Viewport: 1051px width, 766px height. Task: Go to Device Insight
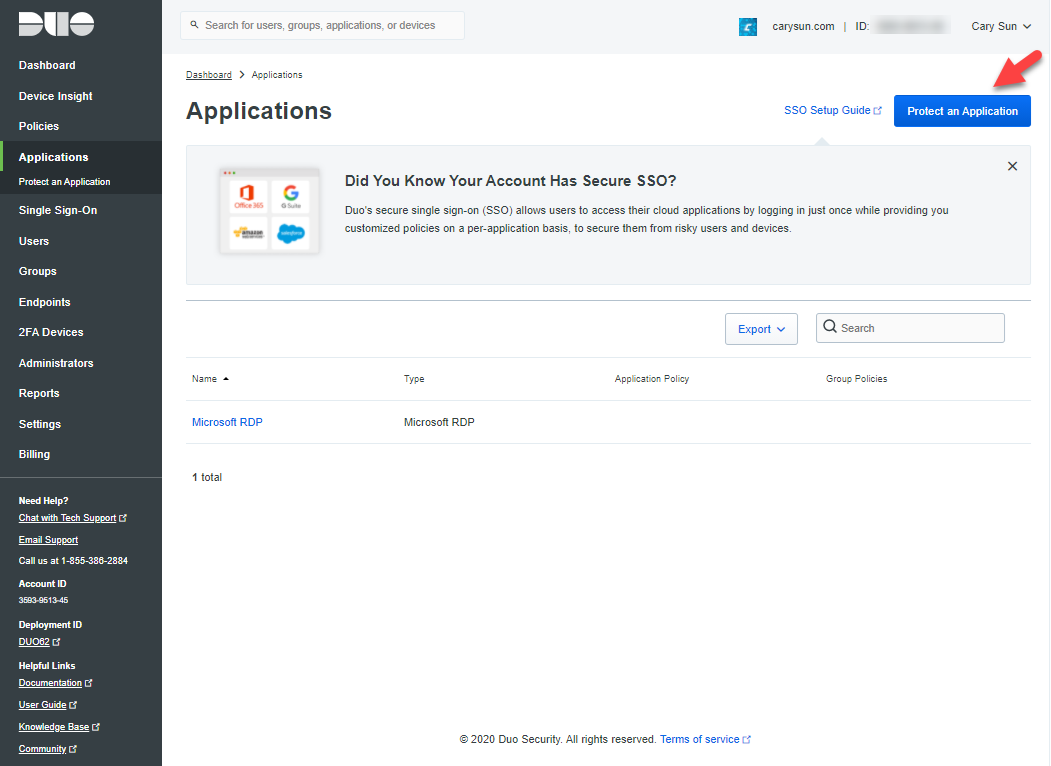56,96
